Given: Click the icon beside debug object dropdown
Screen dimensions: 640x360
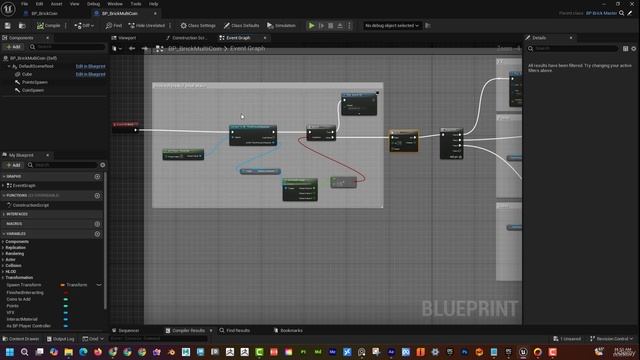Looking at the screenshot, I should 428,26.
